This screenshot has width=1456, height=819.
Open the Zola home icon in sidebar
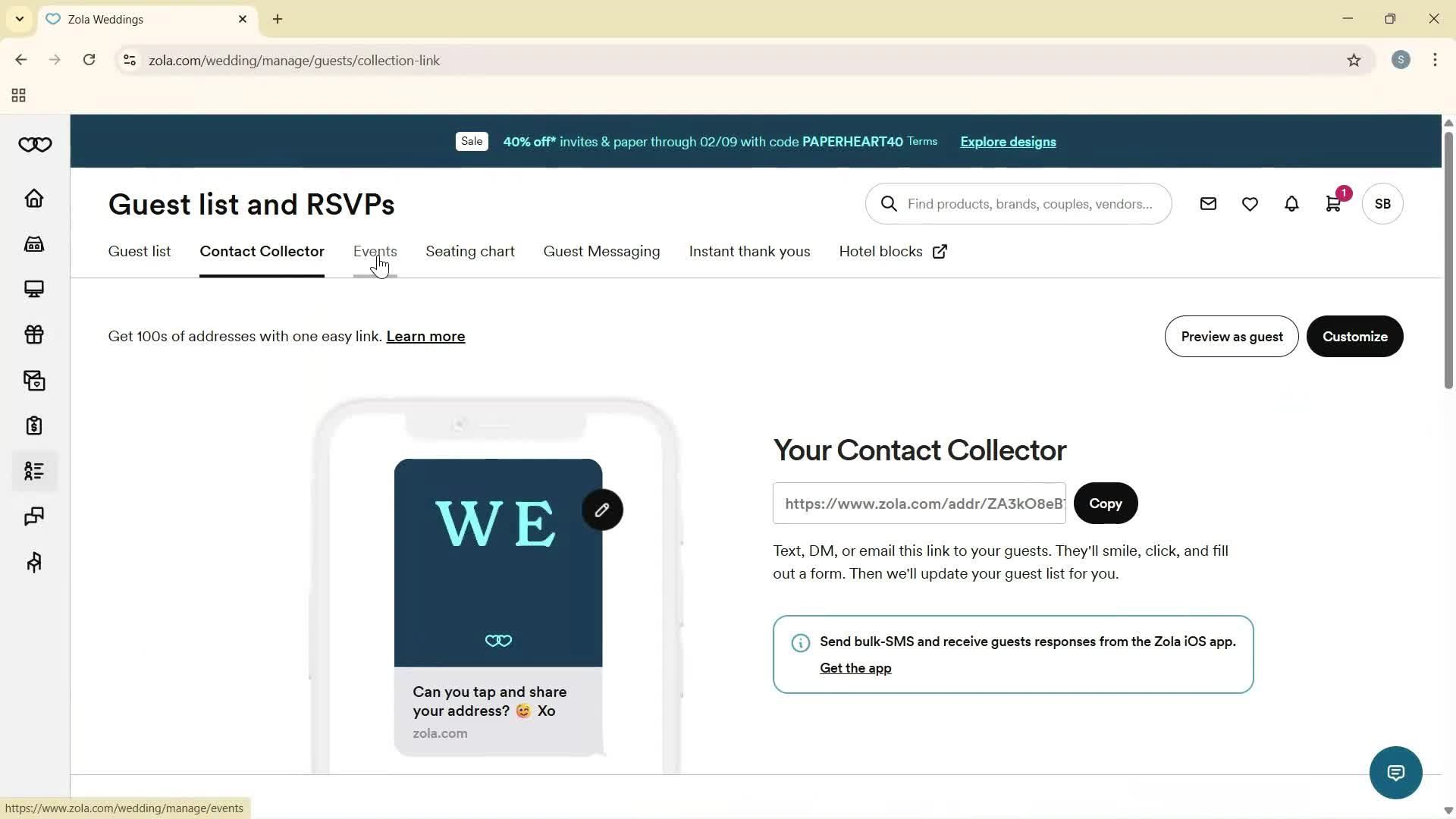click(33, 198)
